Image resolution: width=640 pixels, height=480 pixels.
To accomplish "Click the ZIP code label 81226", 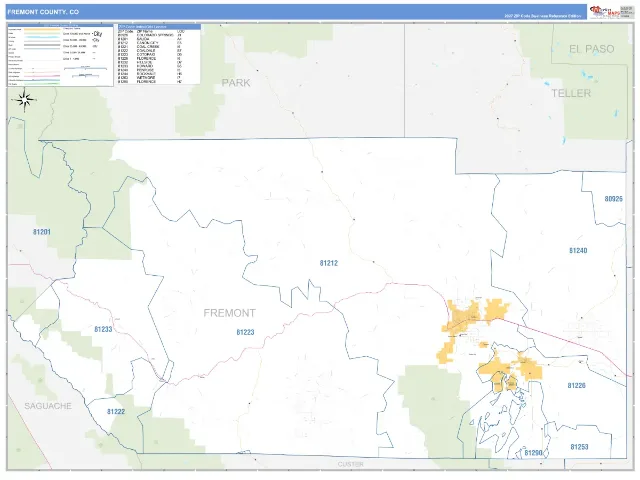I will (x=576, y=385).
